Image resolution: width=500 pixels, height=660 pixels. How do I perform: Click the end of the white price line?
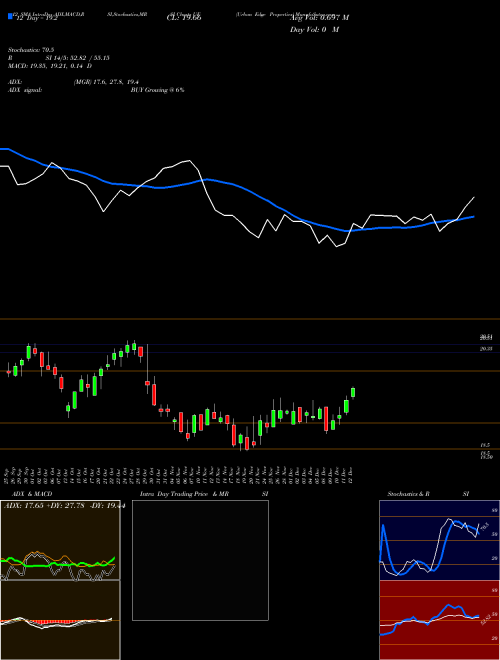[x=474, y=197]
